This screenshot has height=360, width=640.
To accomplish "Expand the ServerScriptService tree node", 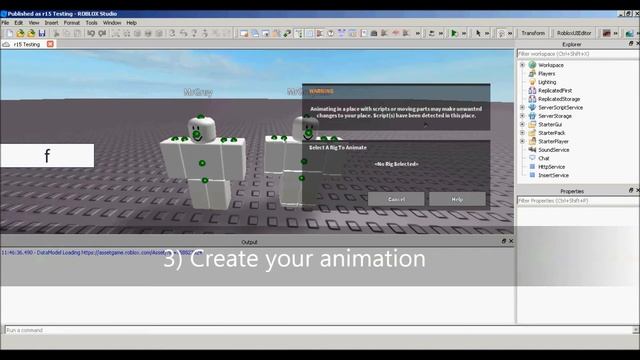I will coord(522,107).
